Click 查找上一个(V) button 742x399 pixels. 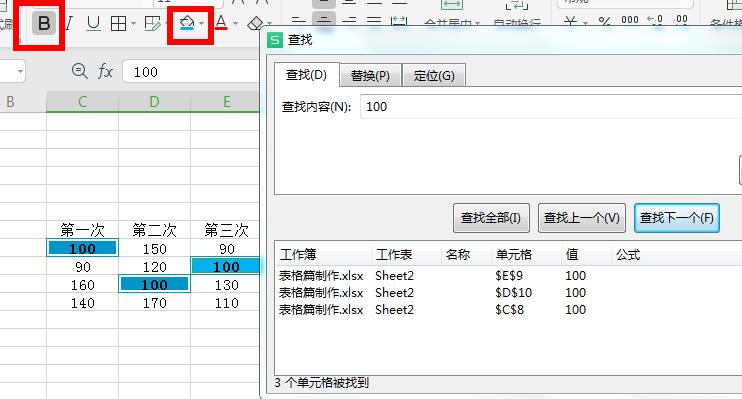coord(582,218)
